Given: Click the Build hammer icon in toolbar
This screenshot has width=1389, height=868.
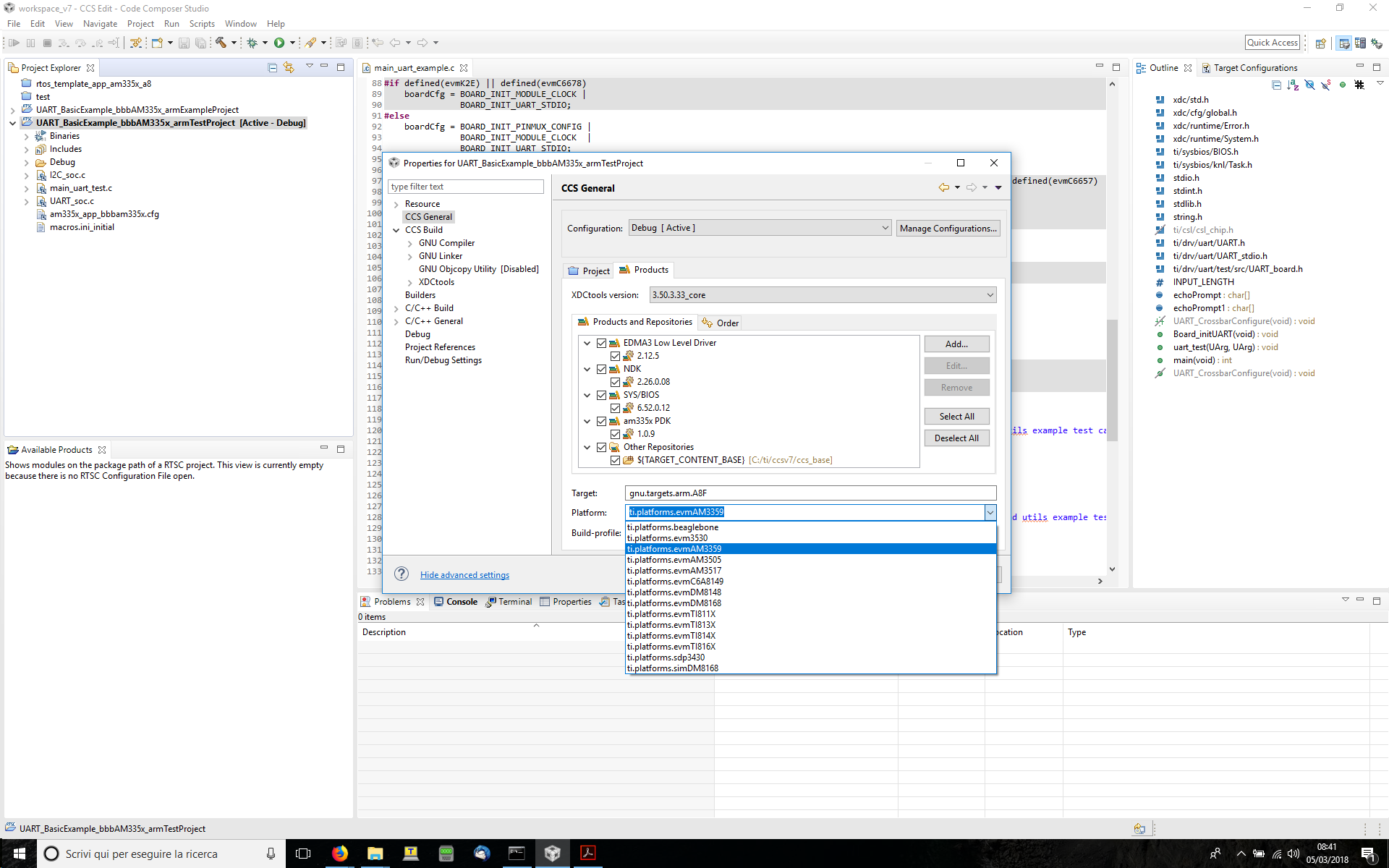Looking at the screenshot, I should tap(221, 43).
